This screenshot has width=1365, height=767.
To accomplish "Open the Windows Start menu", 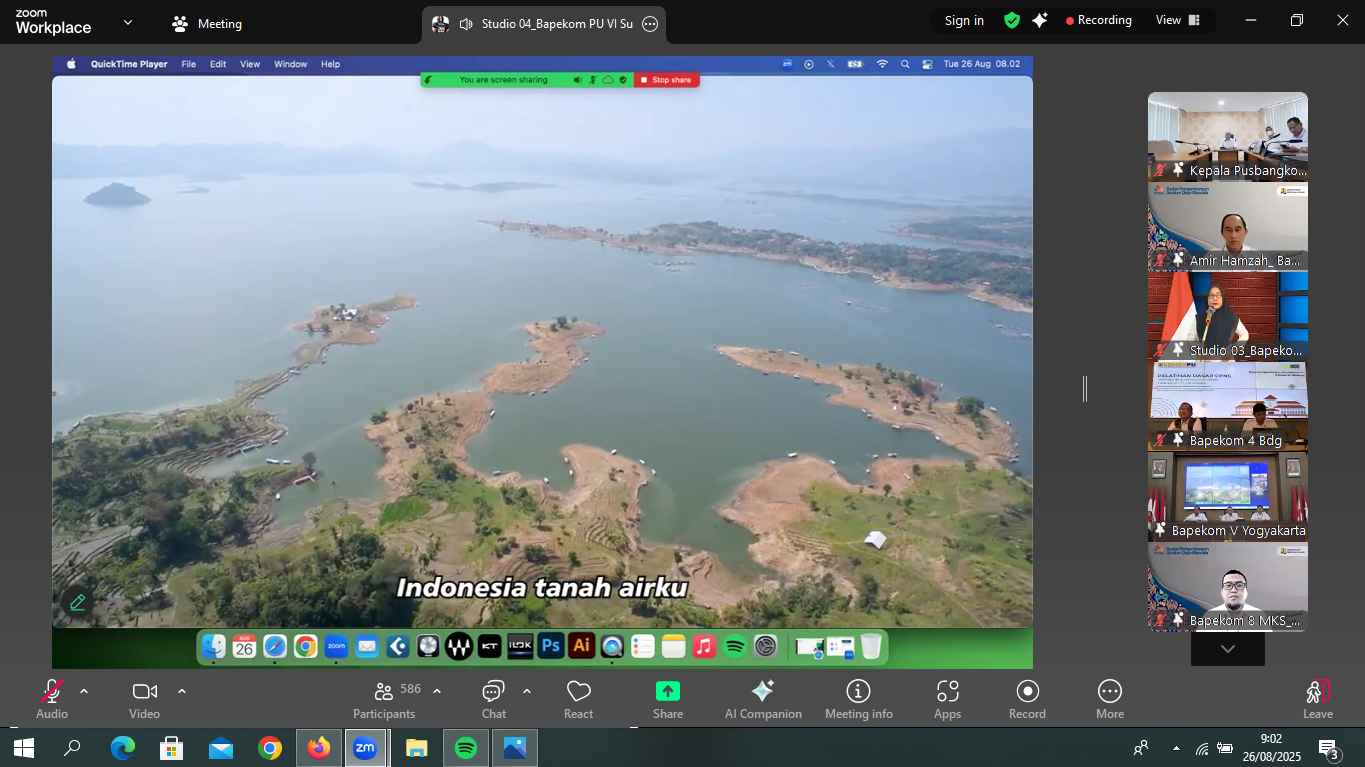I will click(x=24, y=748).
